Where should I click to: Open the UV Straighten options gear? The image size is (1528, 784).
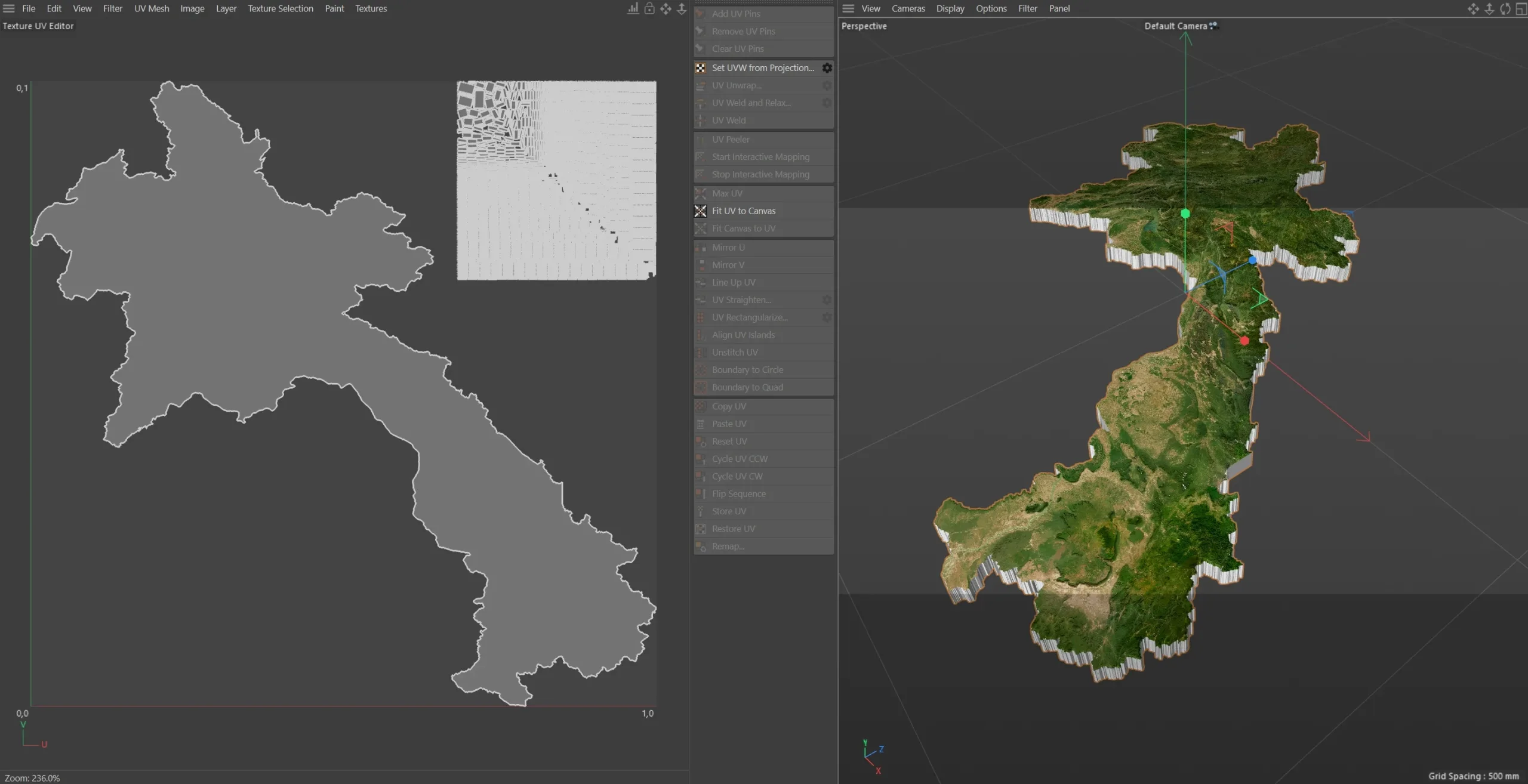point(827,300)
